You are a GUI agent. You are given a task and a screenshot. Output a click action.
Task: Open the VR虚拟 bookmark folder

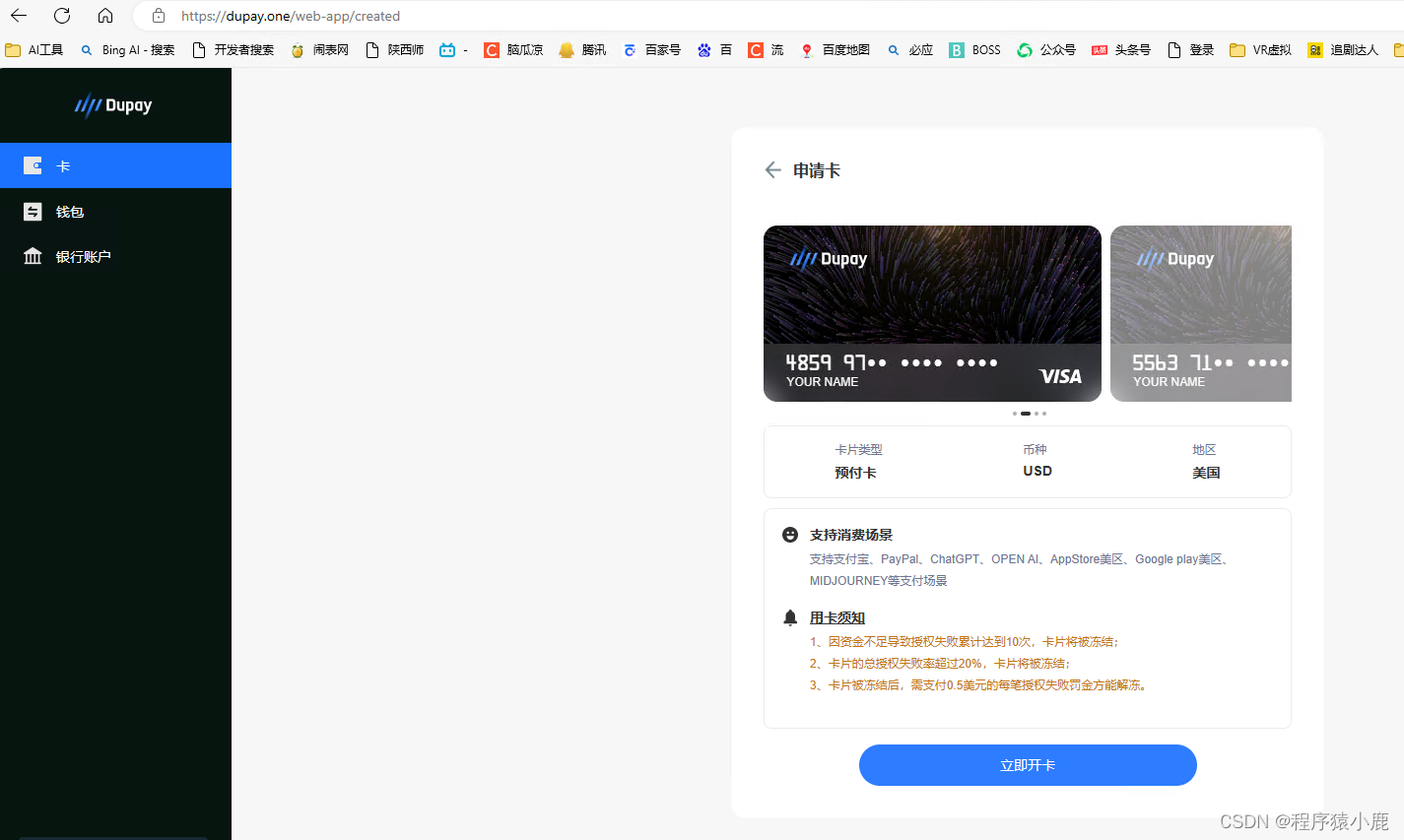1260,49
